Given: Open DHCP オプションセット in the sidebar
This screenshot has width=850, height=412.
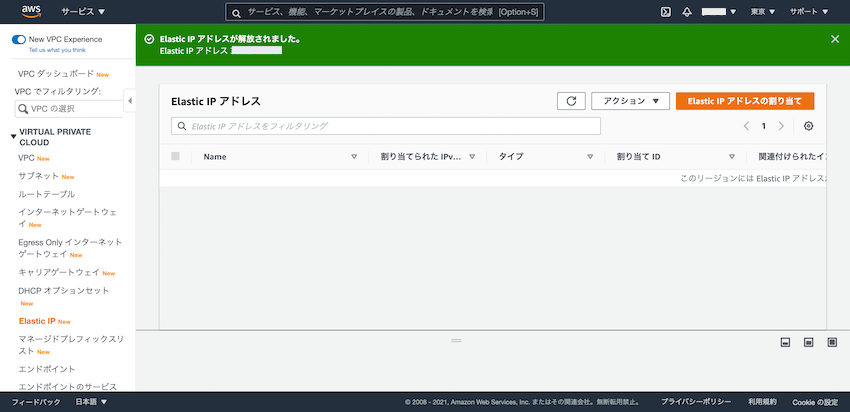Looking at the screenshot, I should pos(63,291).
